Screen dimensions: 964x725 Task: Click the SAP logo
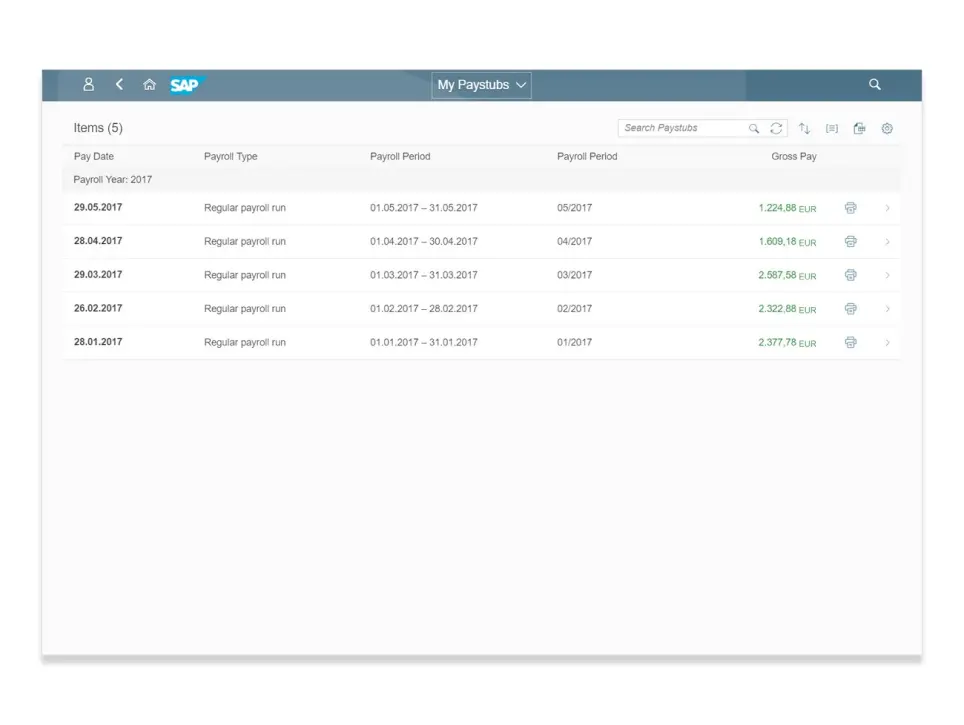pos(186,85)
